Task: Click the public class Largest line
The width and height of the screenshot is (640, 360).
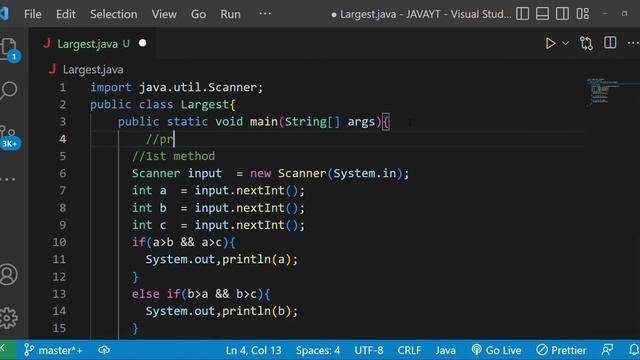Action: tap(163, 104)
